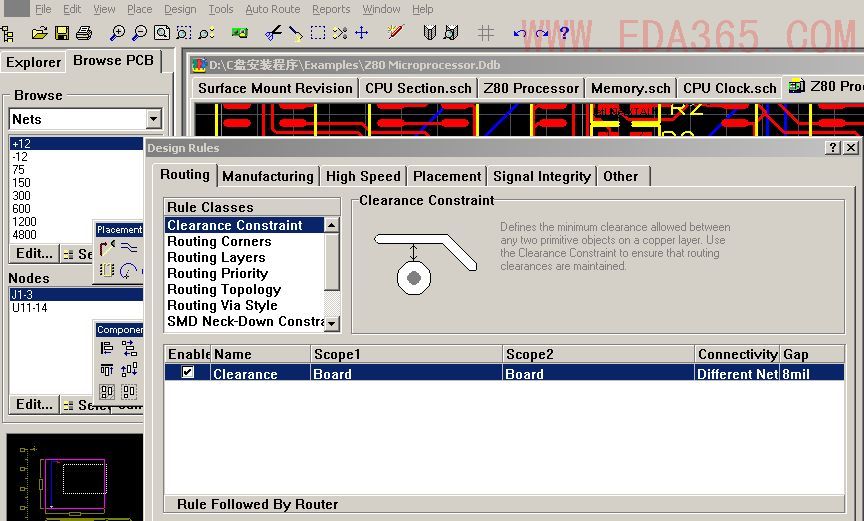Click the place arc icon in Placement toolbar
864x521 pixels.
click(x=128, y=270)
